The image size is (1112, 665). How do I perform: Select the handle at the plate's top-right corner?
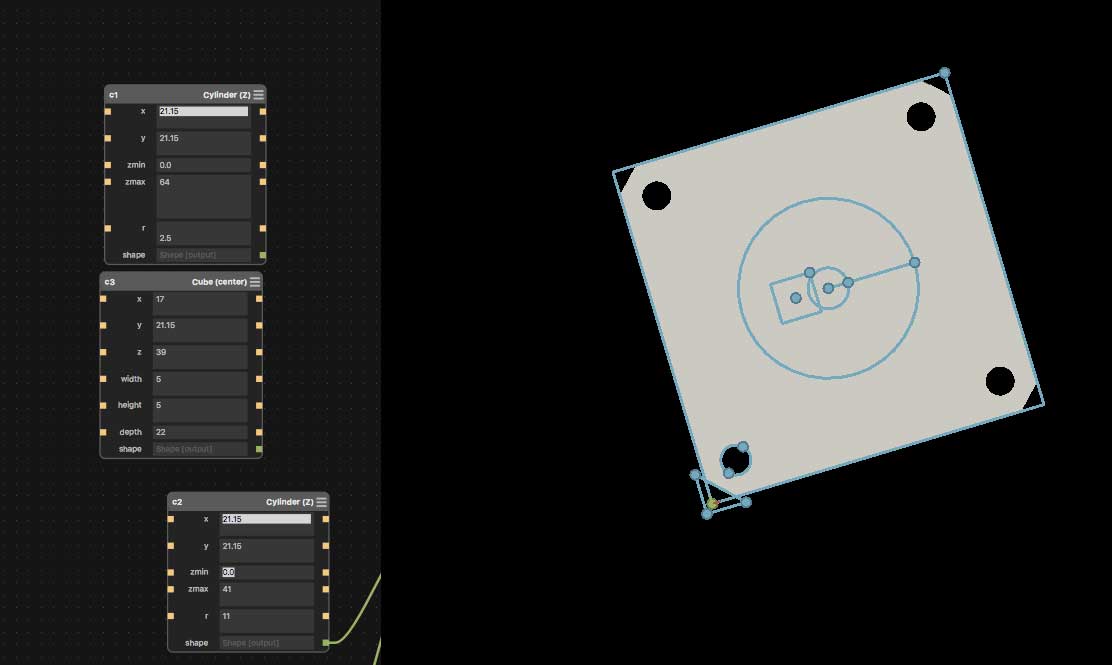point(945,73)
